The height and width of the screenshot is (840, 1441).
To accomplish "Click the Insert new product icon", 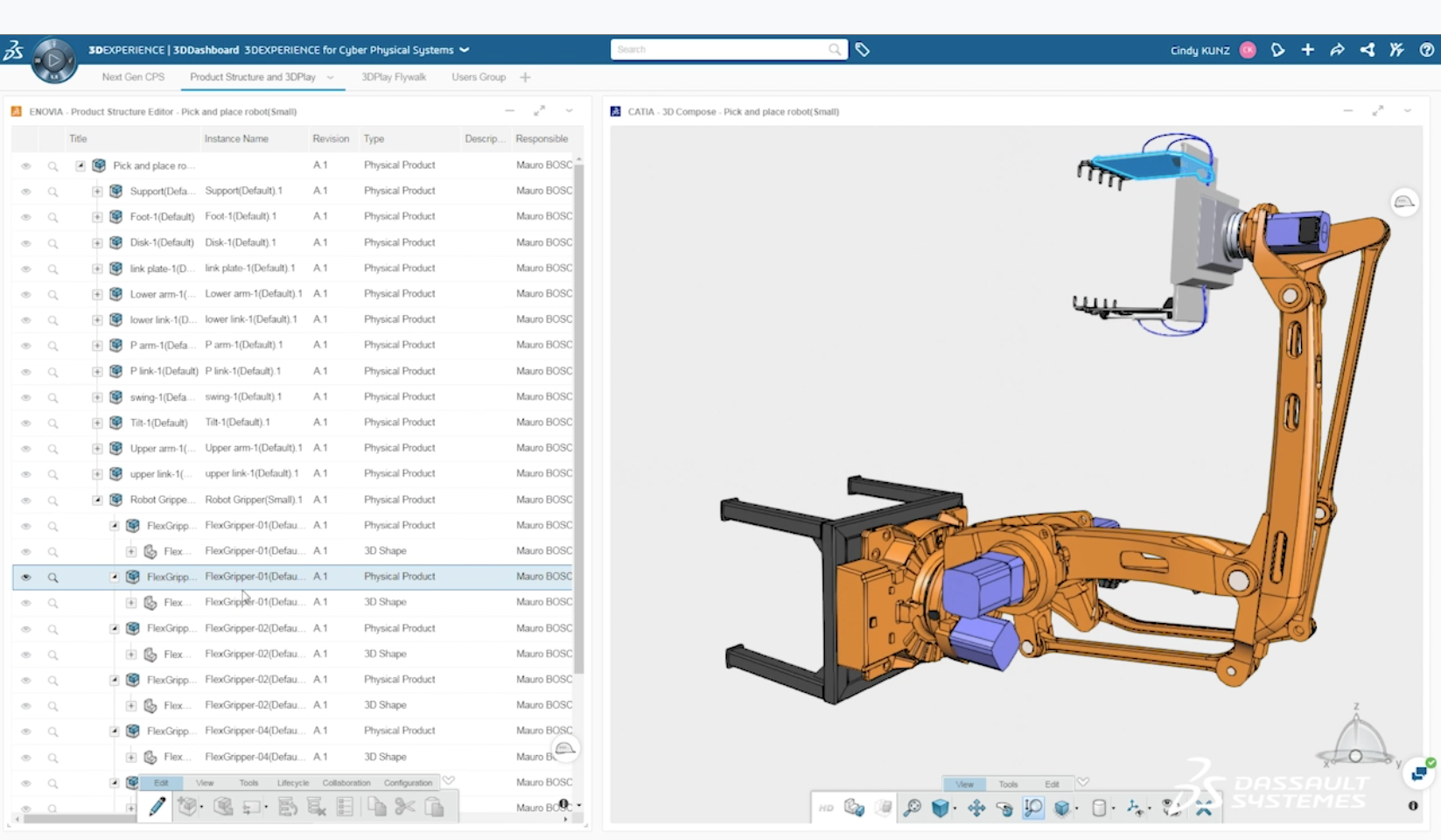I will point(188,807).
